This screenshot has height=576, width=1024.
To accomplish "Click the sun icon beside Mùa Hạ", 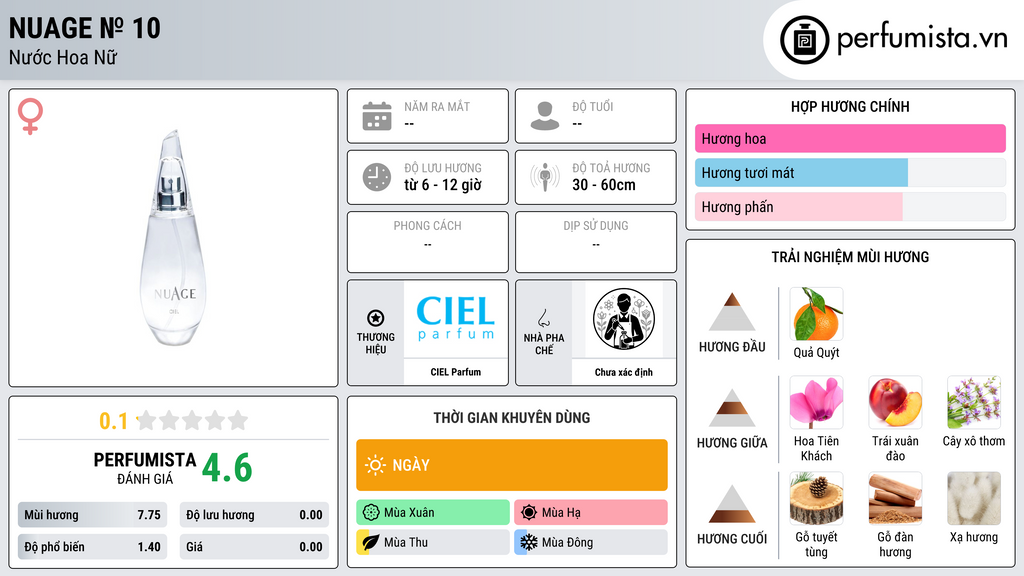I will tap(529, 513).
